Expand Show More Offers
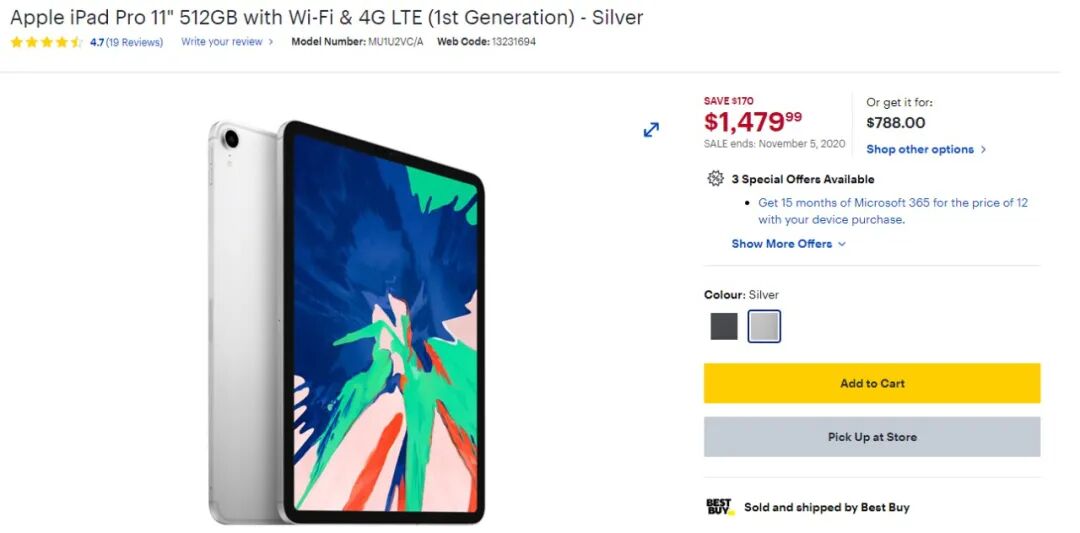Viewport: 1080px width, 533px height. tap(789, 244)
